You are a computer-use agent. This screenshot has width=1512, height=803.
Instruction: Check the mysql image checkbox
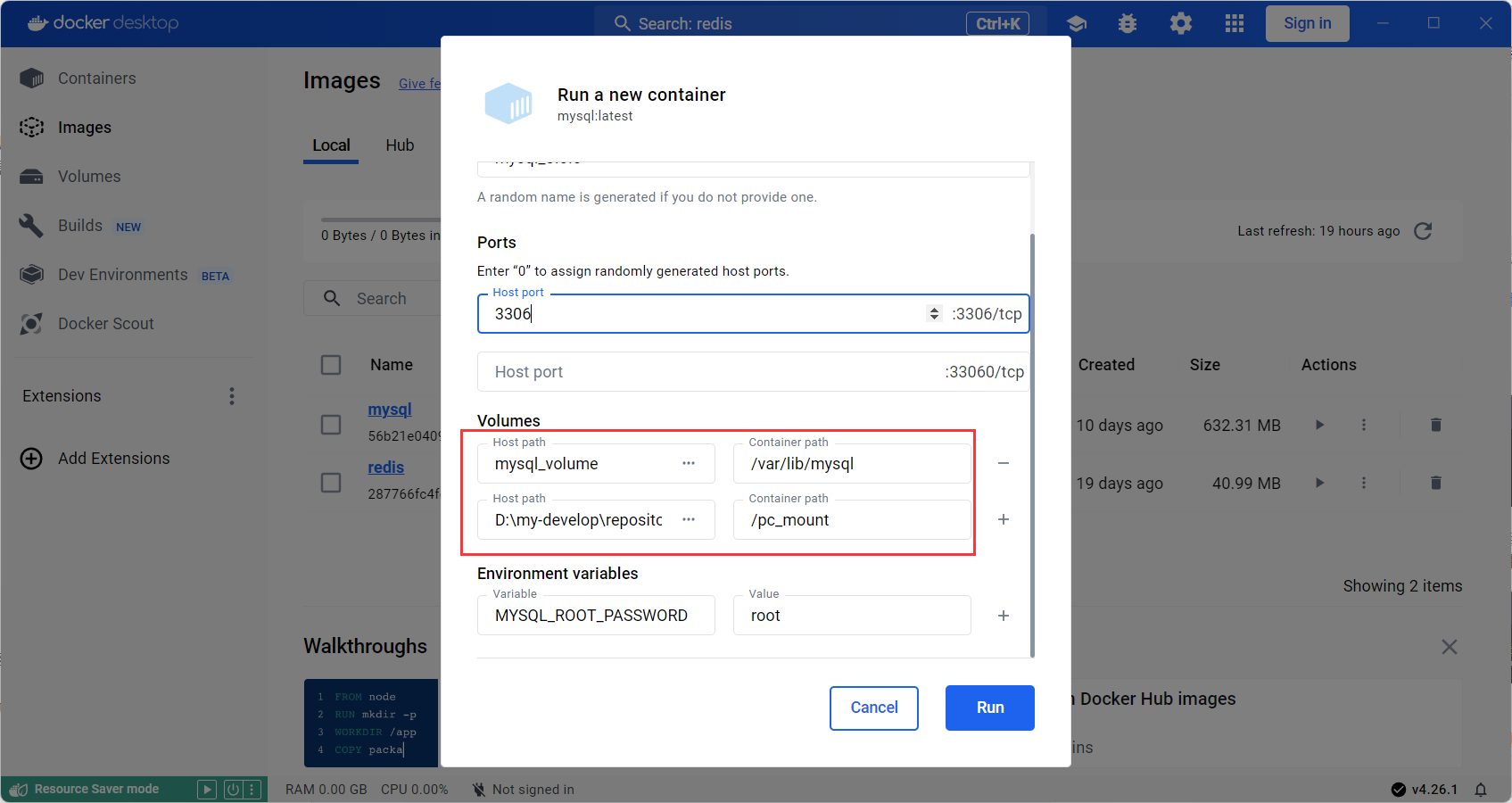coord(331,425)
